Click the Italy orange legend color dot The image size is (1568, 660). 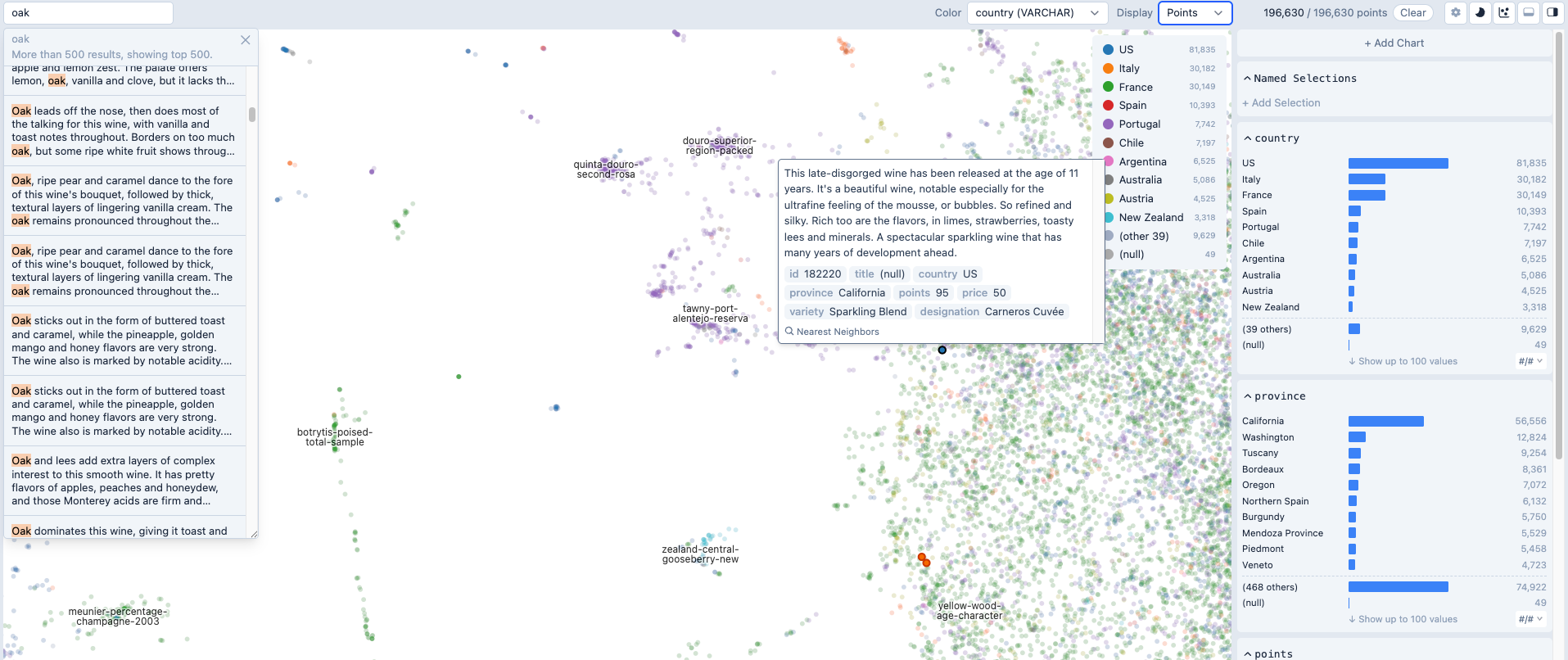(x=1108, y=69)
